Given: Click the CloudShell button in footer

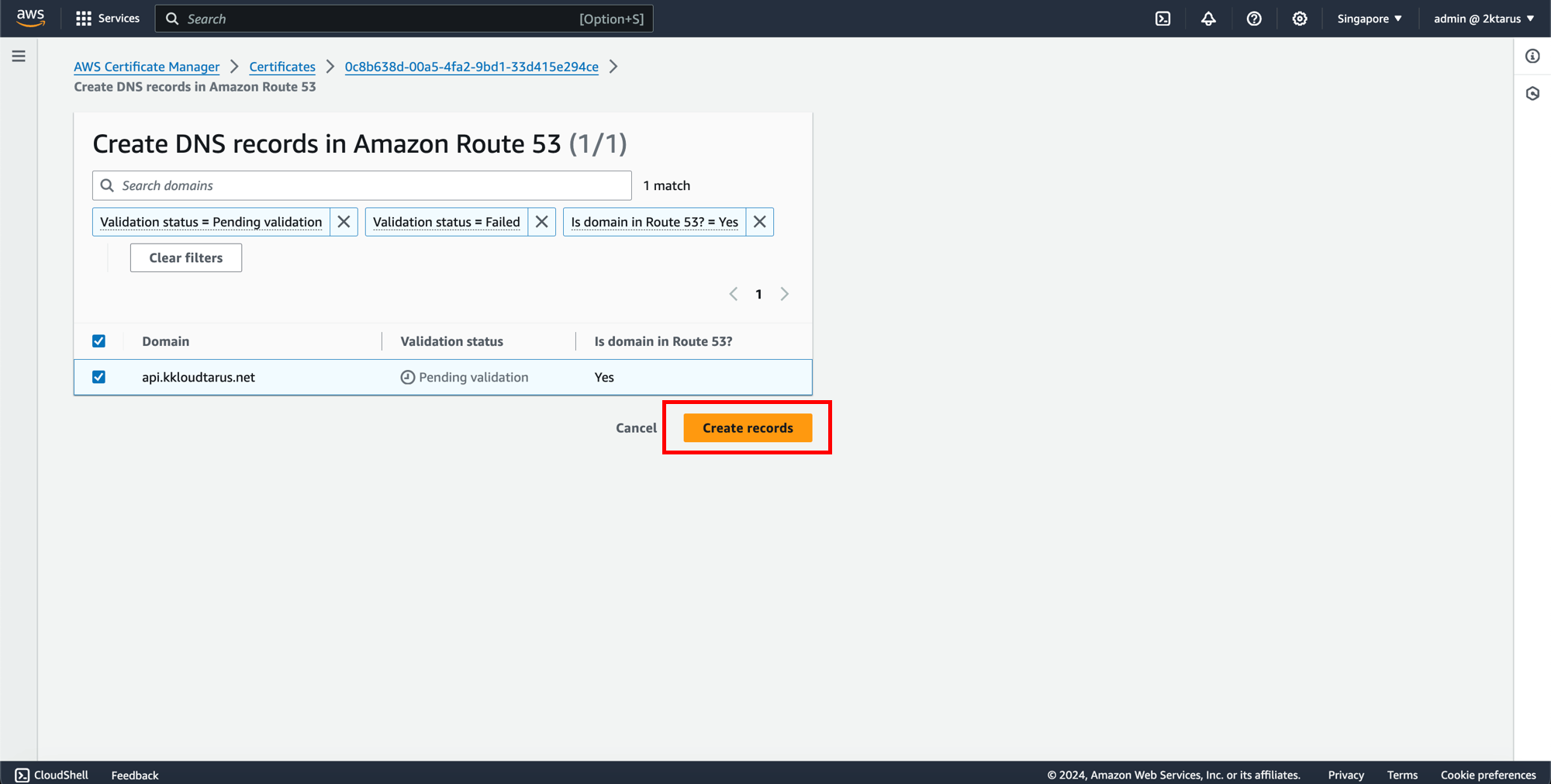Looking at the screenshot, I should pyautogui.click(x=52, y=775).
